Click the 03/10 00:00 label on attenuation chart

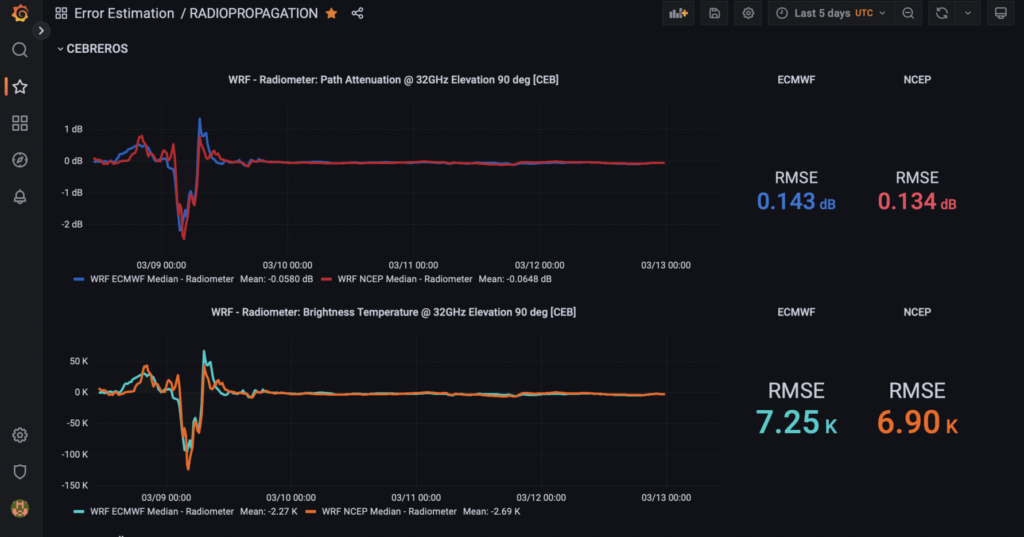point(287,265)
